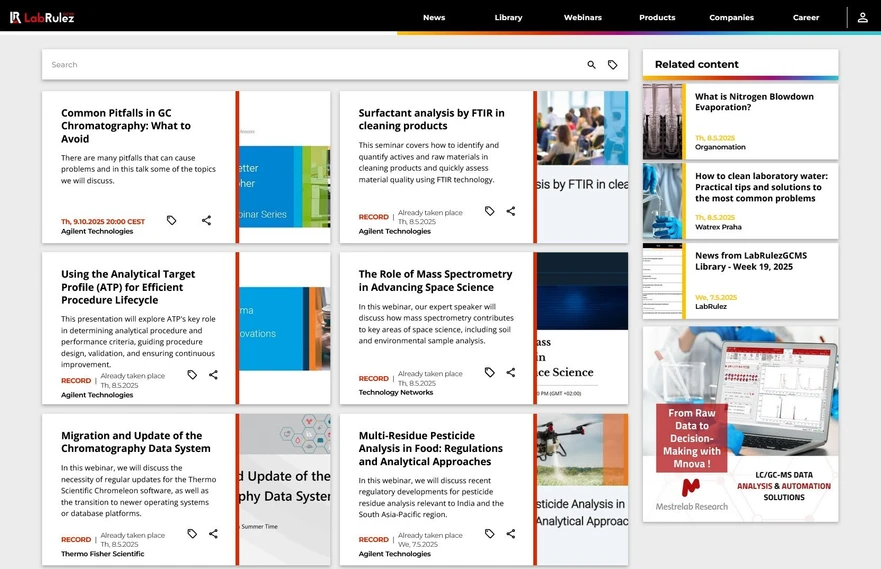Screen dimensions: 881x569
Task: Go to the Webinars section
Action: point(583,17)
